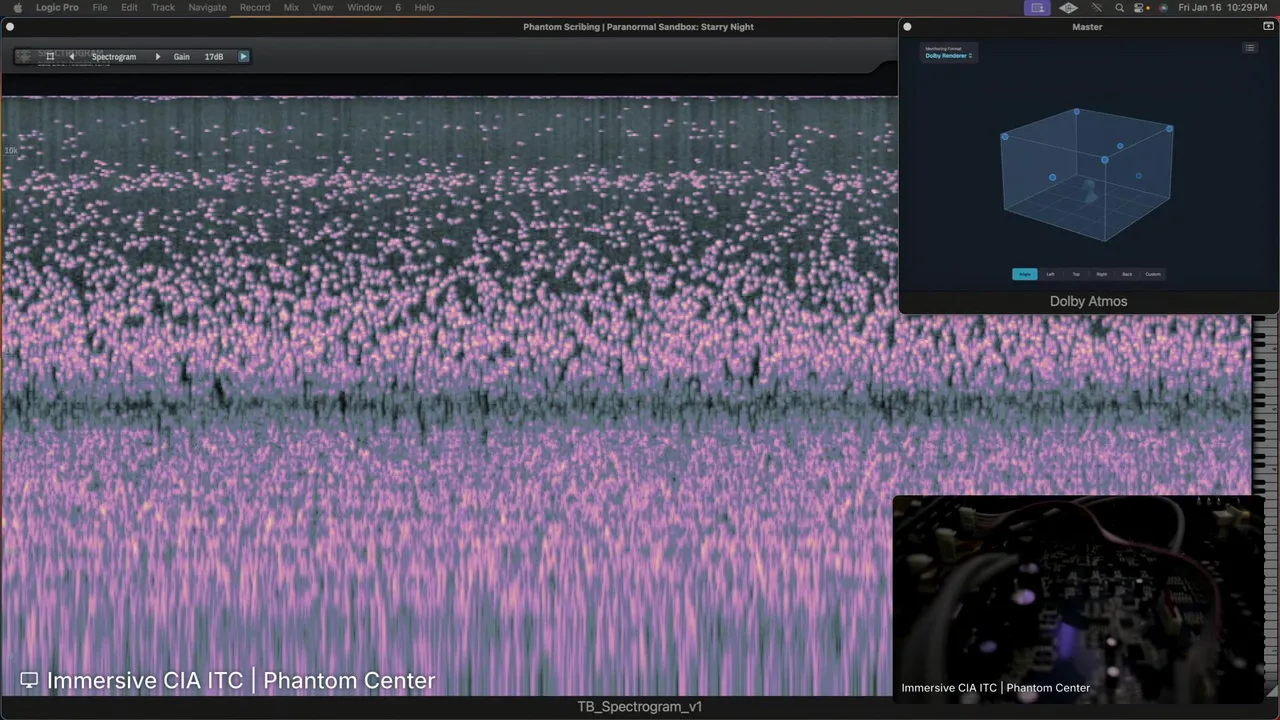
Task: Open the Mix menu
Action: pos(291,7)
